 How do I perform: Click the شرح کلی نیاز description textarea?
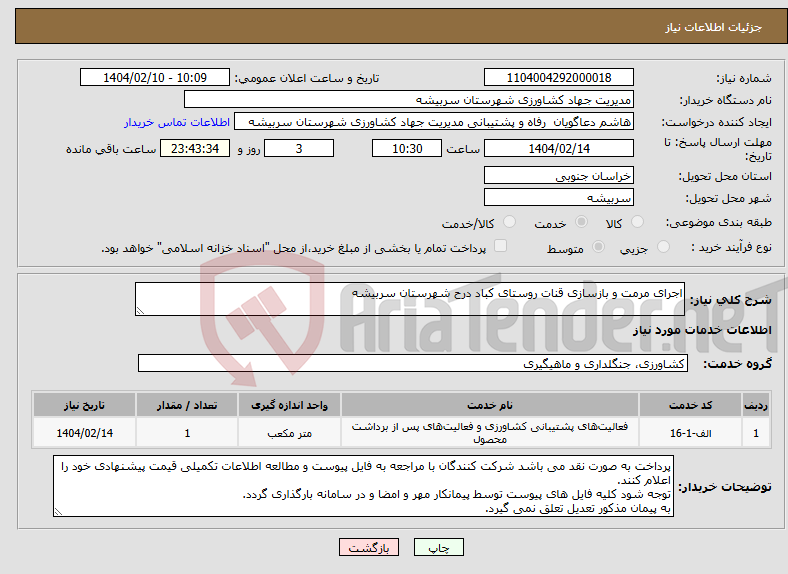click(410, 299)
